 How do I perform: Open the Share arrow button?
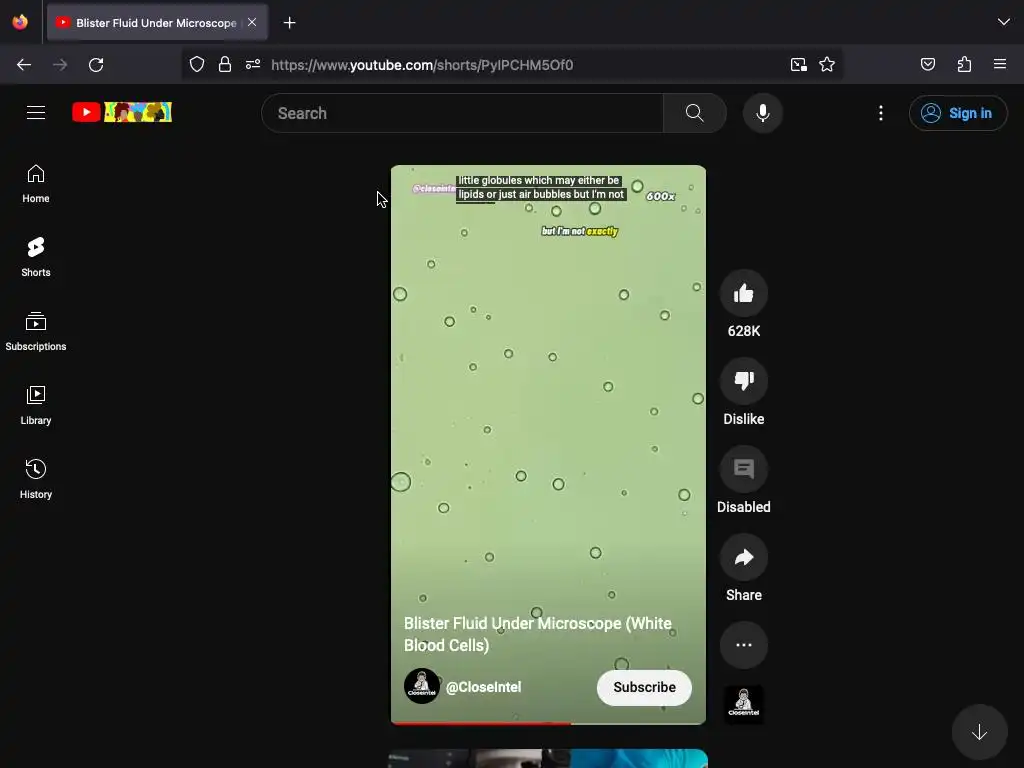click(743, 557)
